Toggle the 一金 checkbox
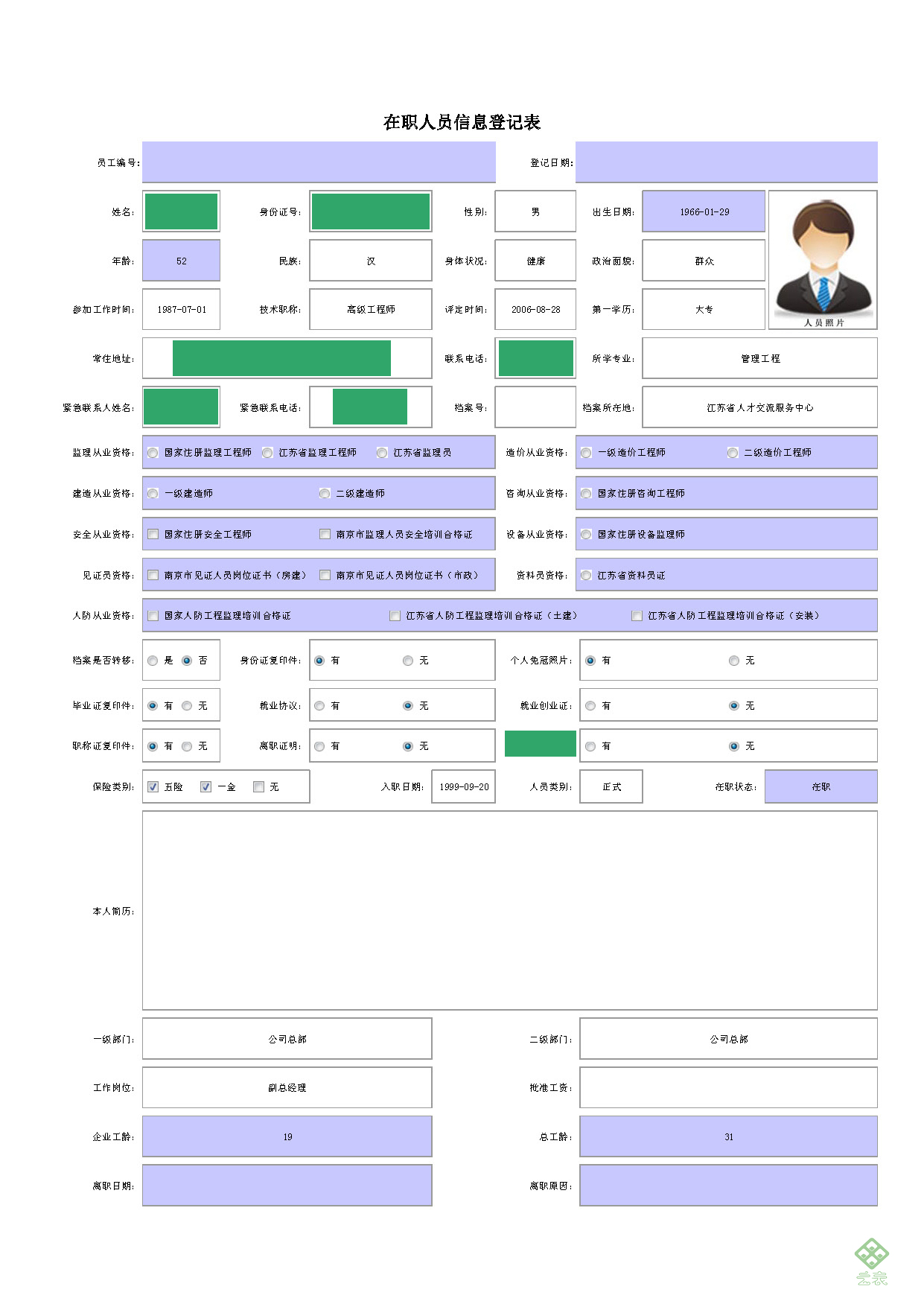The height and width of the screenshot is (1307, 924). point(205,786)
